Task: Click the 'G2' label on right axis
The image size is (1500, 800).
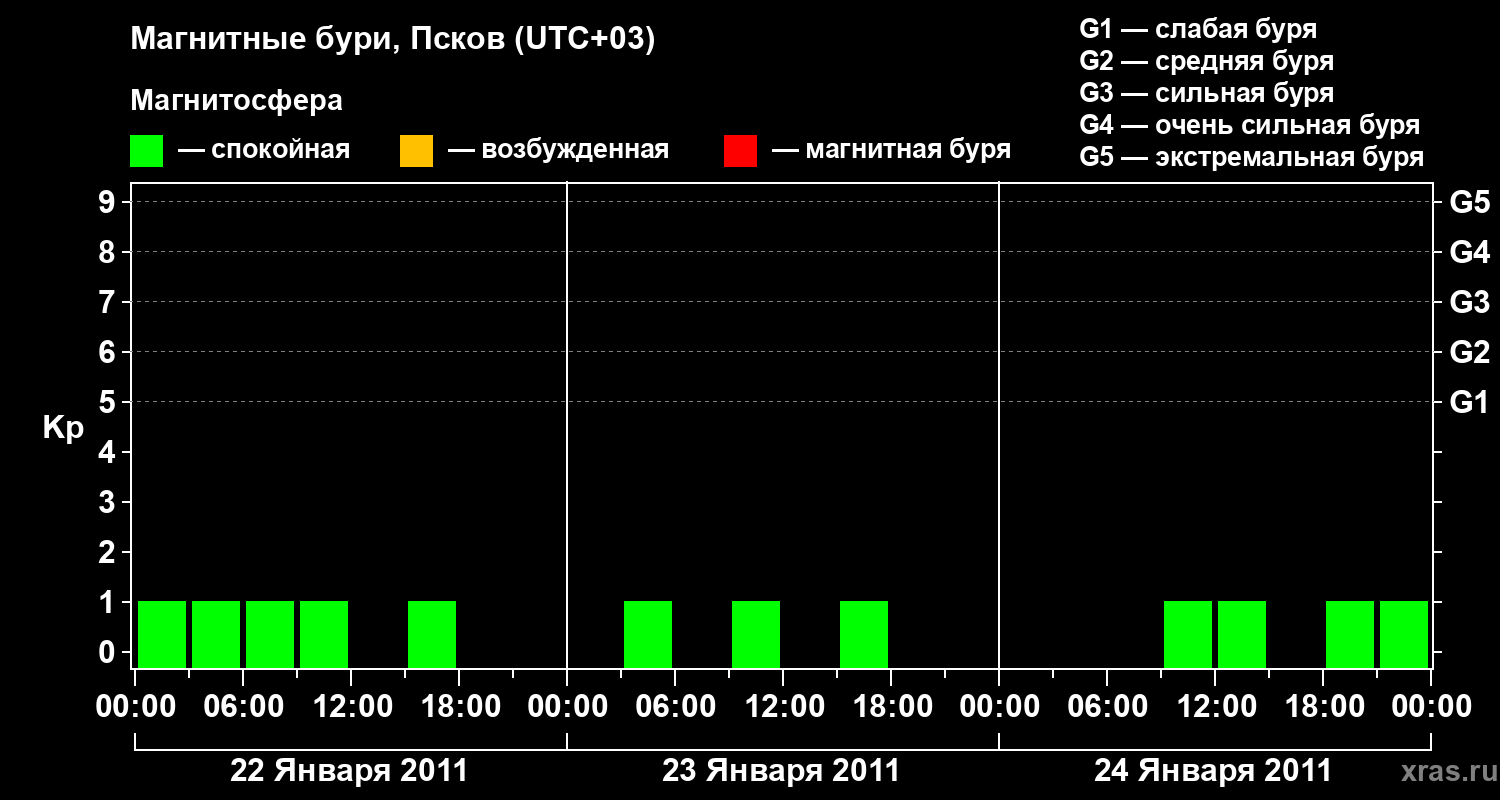Action: (1469, 352)
